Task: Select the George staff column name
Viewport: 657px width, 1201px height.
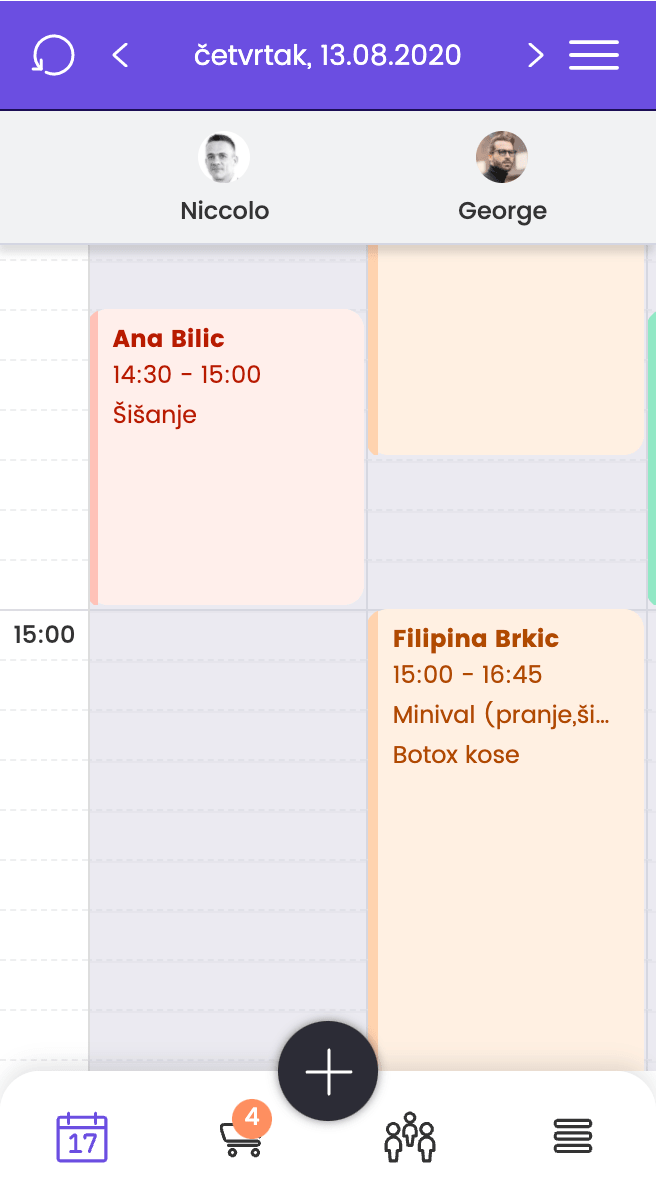Action: point(502,211)
